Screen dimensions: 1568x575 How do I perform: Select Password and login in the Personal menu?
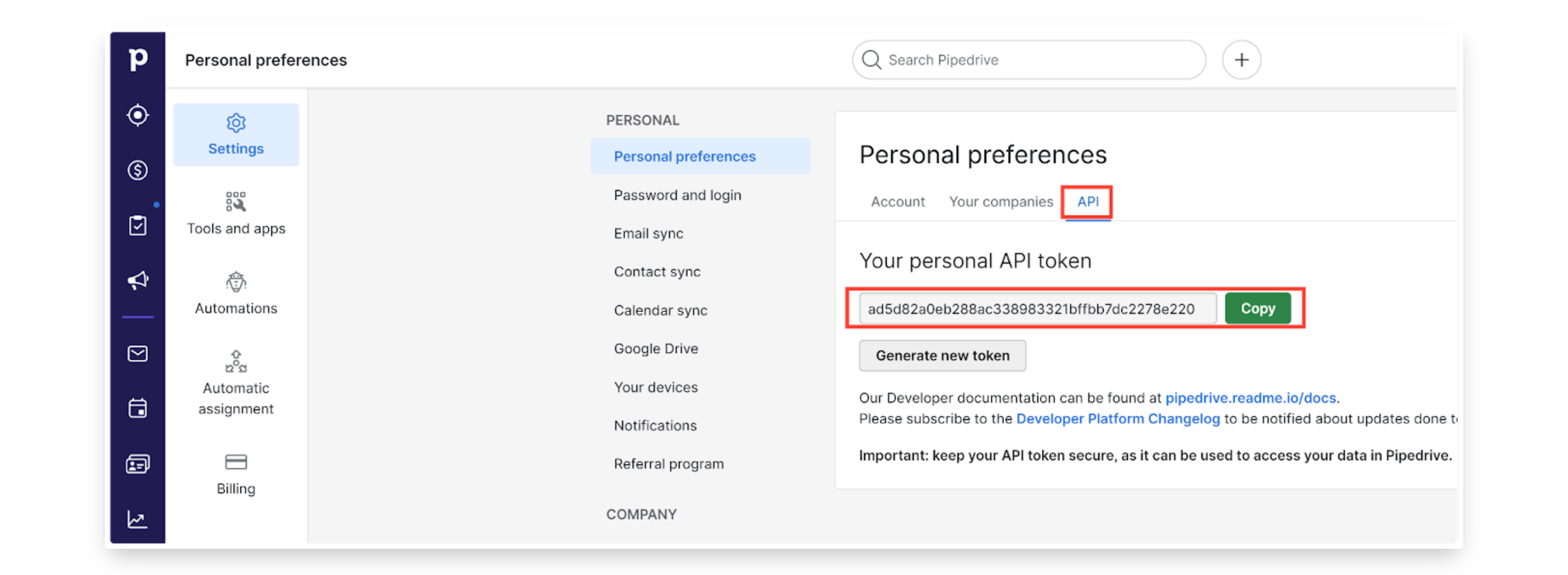(677, 195)
